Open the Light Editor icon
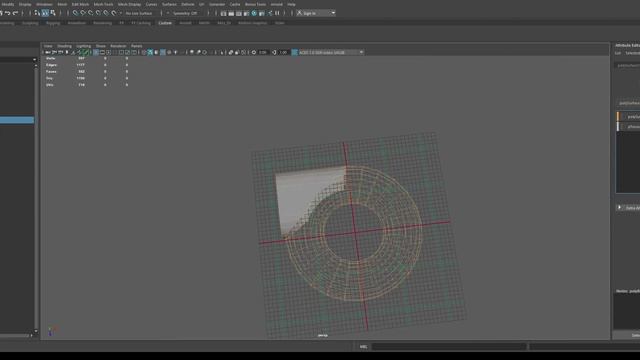Viewport: 640px width, 360px height. [270, 13]
